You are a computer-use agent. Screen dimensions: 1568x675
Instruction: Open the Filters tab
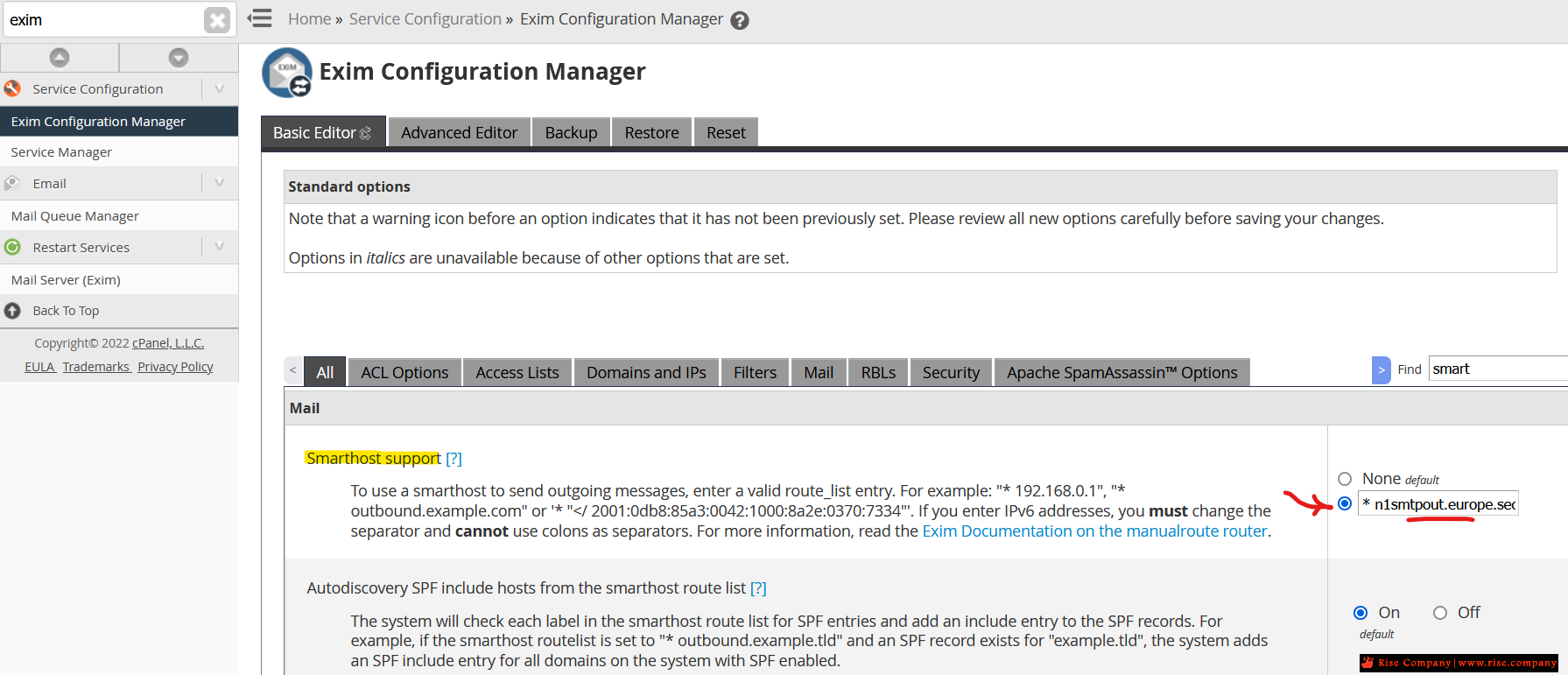coord(755,372)
